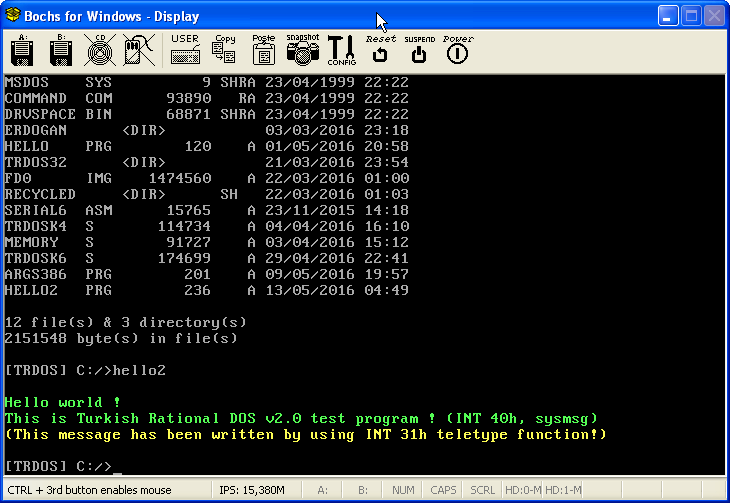Click the FD0 IMG file row
Viewport: 730px width, 503px height.
point(207,178)
